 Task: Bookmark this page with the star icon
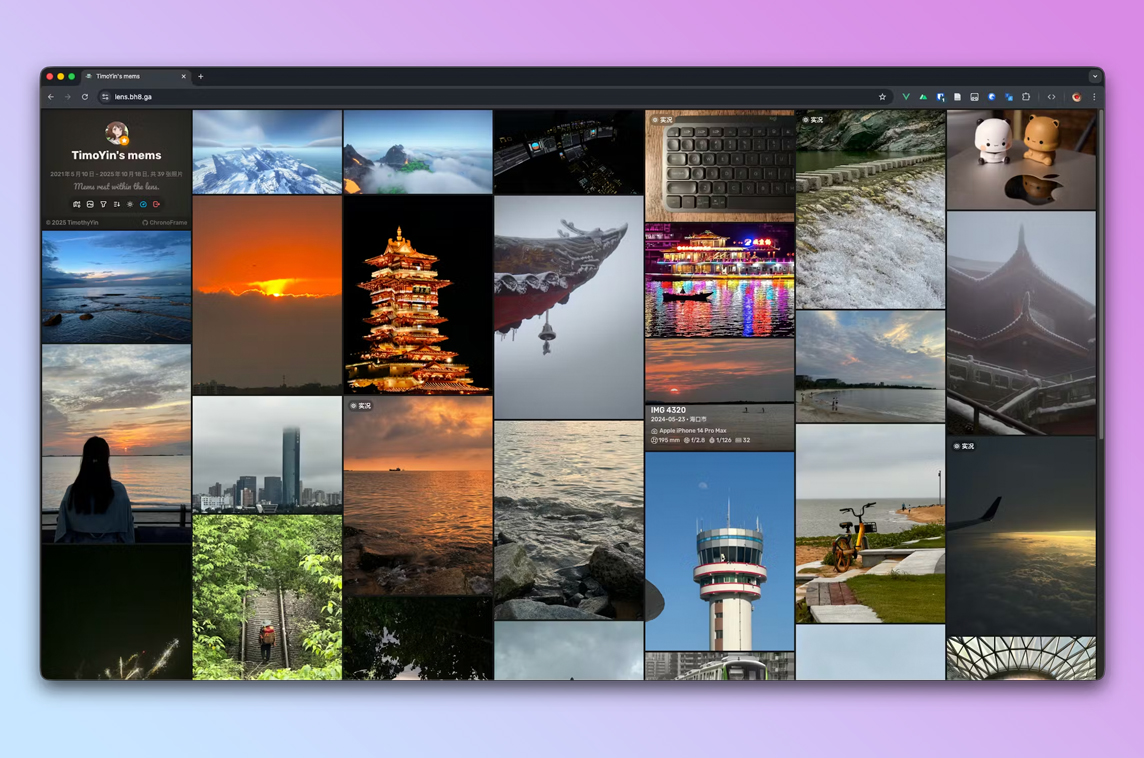(882, 97)
